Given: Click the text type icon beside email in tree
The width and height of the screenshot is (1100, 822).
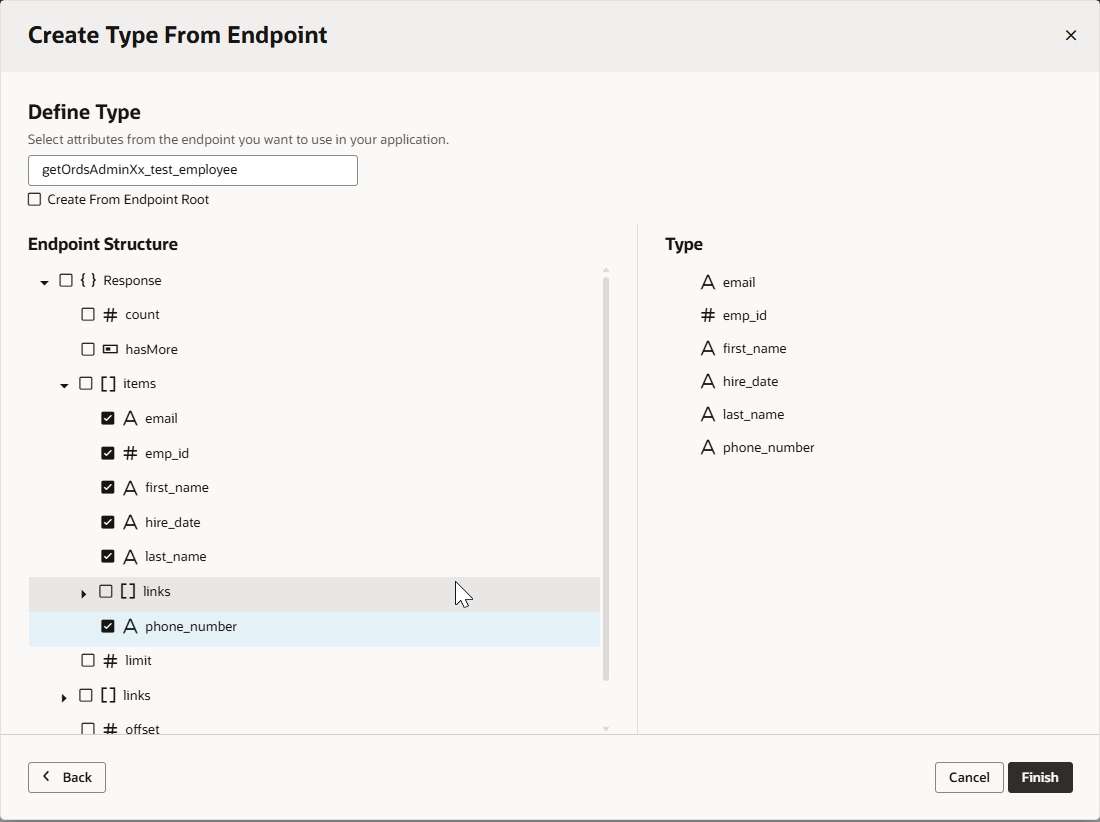Looking at the screenshot, I should click(130, 419).
